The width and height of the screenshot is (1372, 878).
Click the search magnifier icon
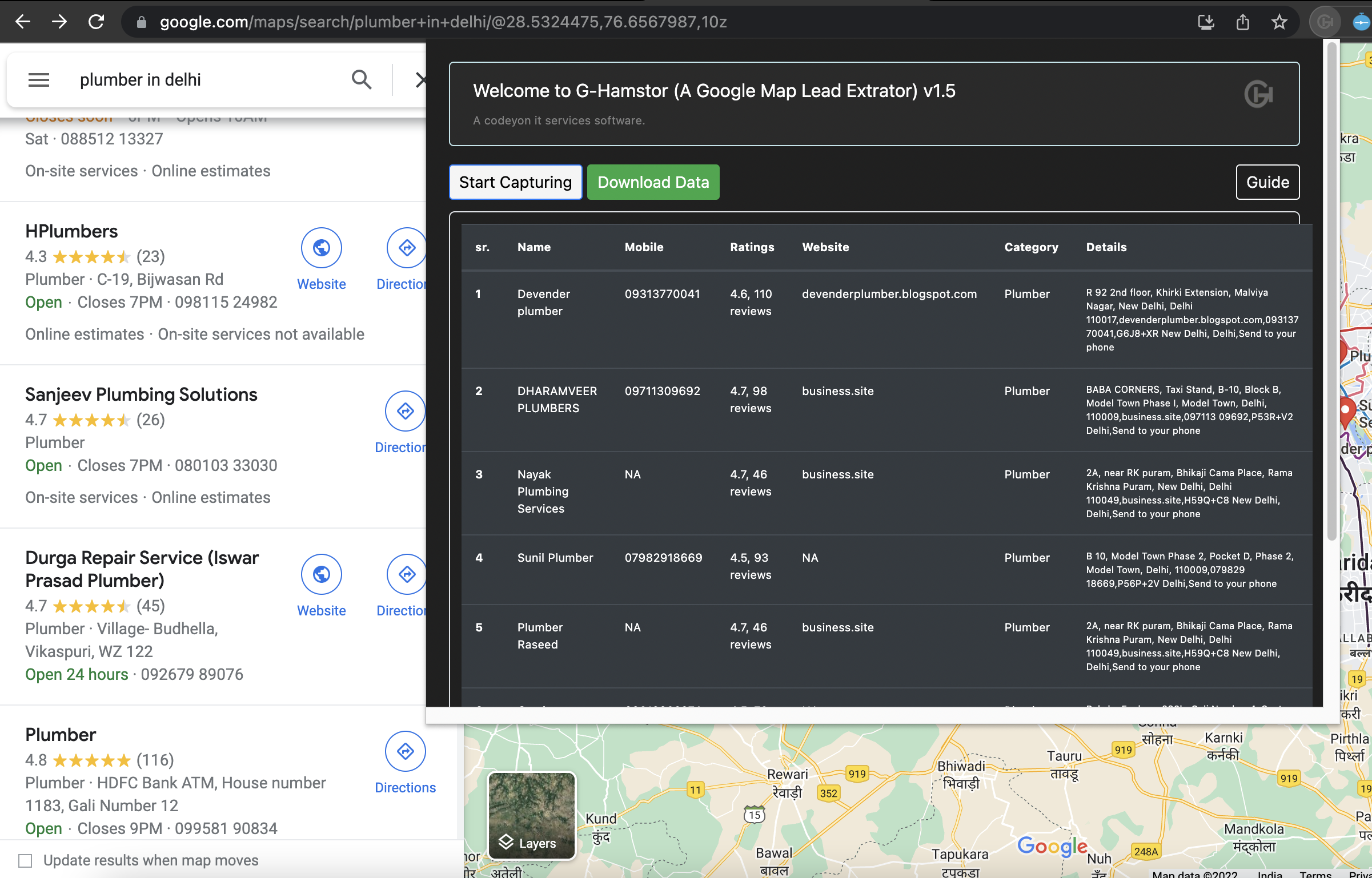(362, 79)
